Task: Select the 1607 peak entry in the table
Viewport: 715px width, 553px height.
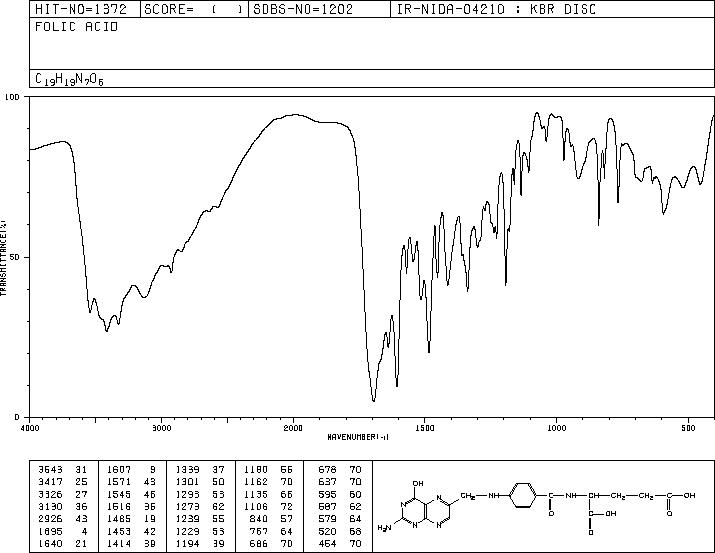Action: pos(131,470)
